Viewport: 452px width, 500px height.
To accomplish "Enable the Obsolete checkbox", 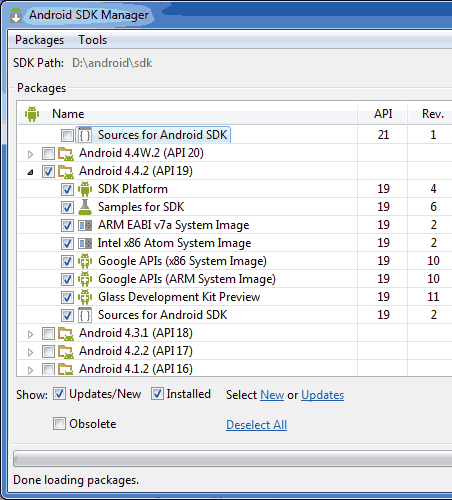I will pos(59,424).
